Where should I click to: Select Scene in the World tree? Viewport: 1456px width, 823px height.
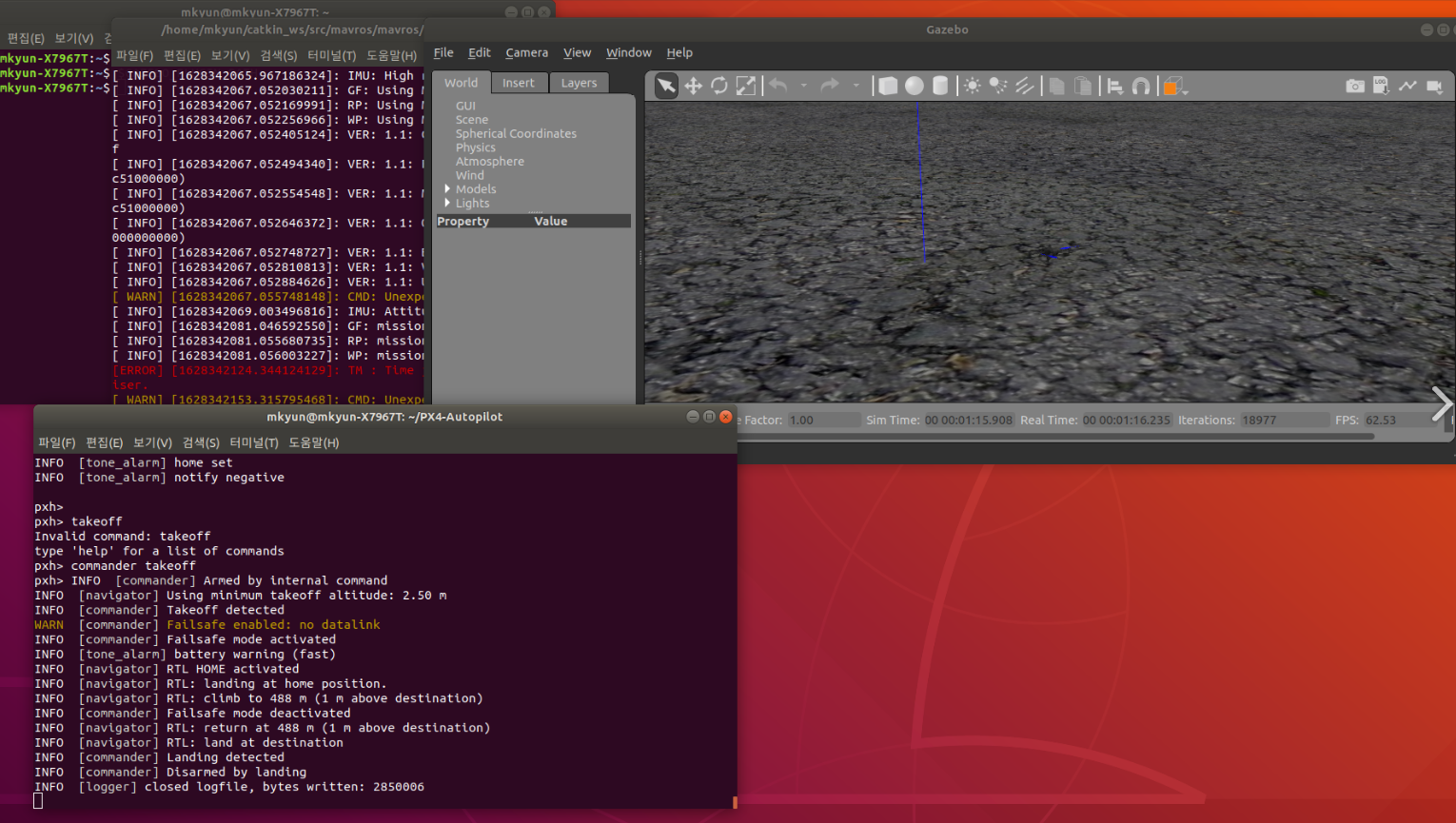click(x=472, y=120)
